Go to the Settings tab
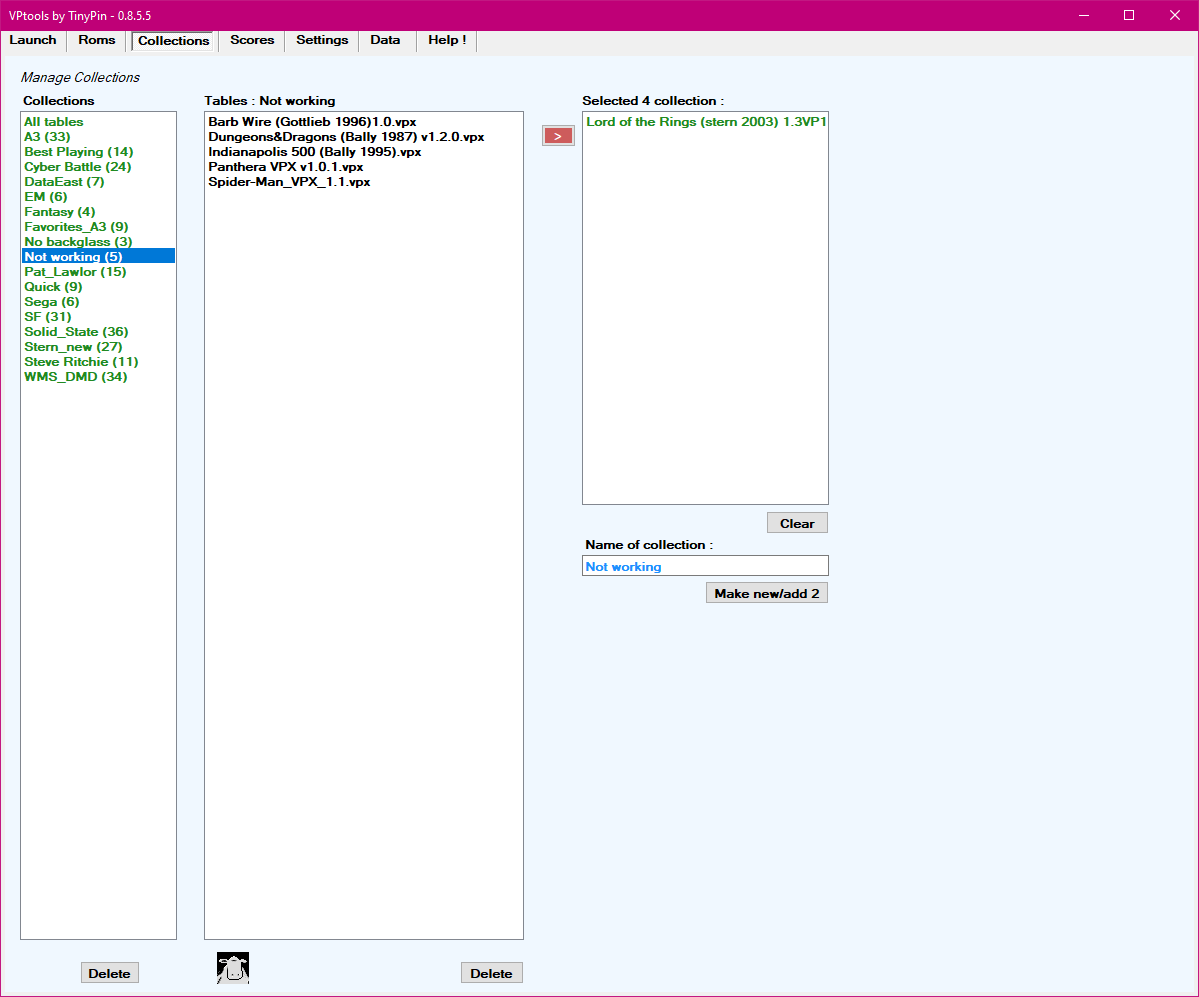The image size is (1199, 997). [x=322, y=41]
